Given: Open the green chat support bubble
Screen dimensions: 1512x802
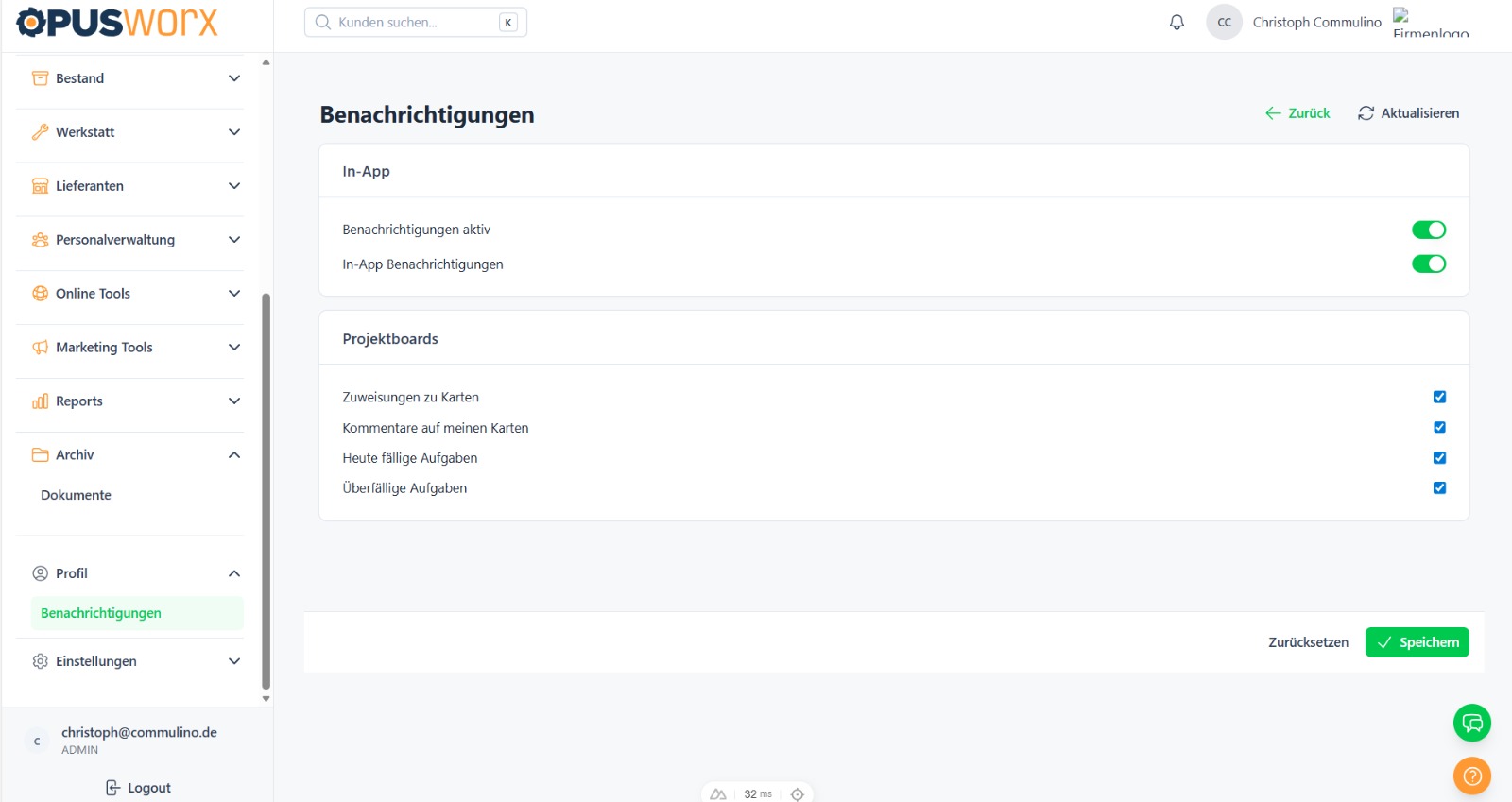Looking at the screenshot, I should (x=1471, y=724).
